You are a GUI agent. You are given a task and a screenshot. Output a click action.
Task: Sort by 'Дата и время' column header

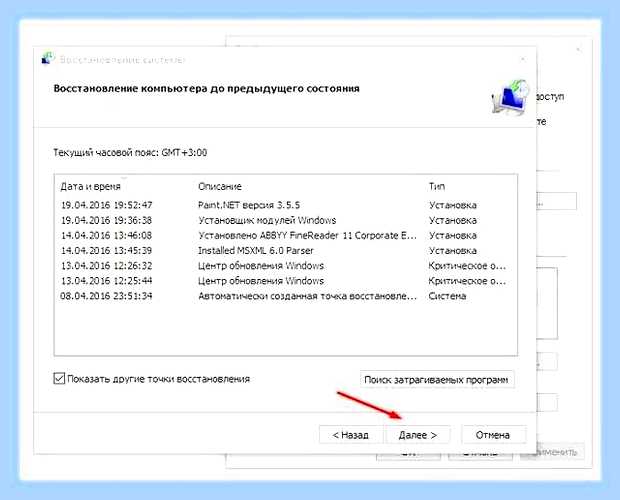click(91, 187)
